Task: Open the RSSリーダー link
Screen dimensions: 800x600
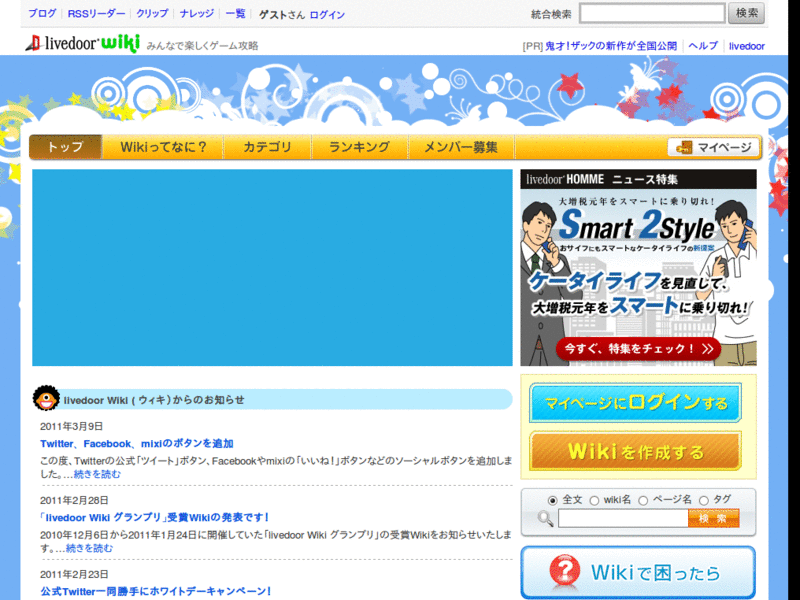Action: [96, 14]
